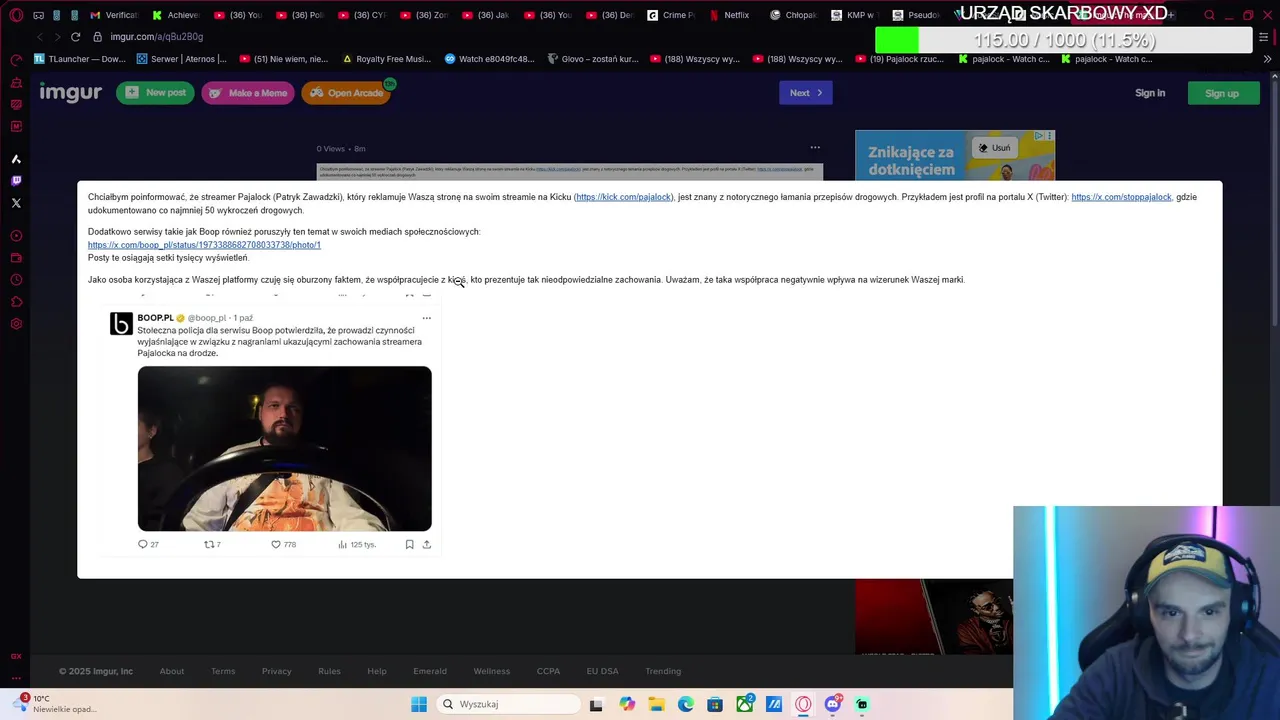1280x720 pixels.
Task: Open Discord from taskbar
Action: (x=833, y=704)
